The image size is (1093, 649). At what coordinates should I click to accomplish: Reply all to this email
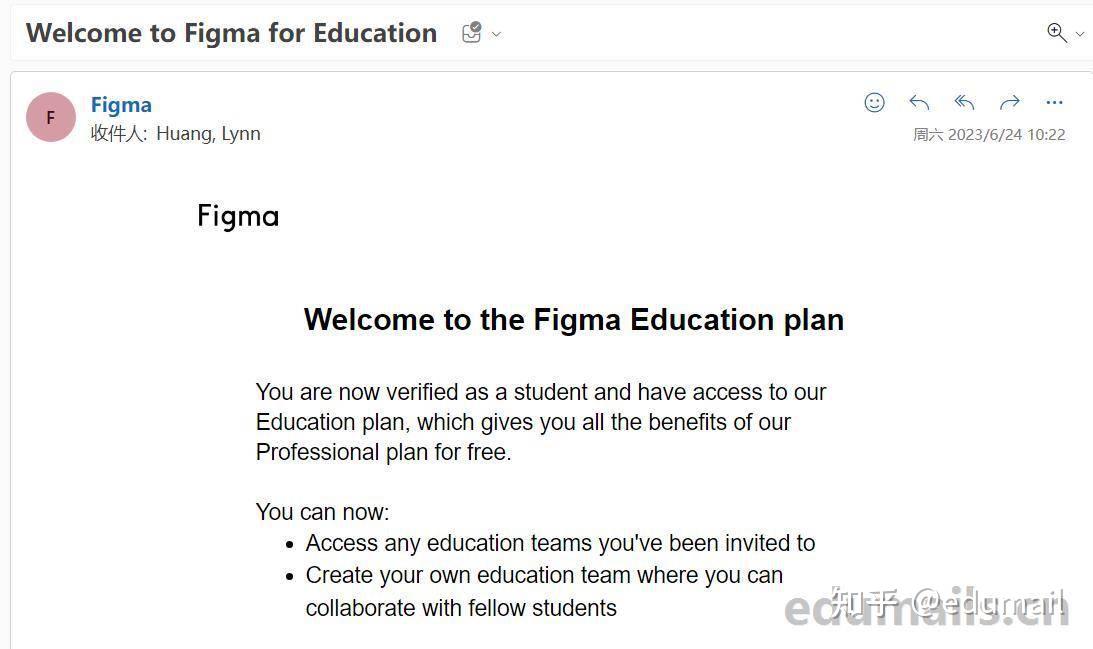tap(964, 102)
